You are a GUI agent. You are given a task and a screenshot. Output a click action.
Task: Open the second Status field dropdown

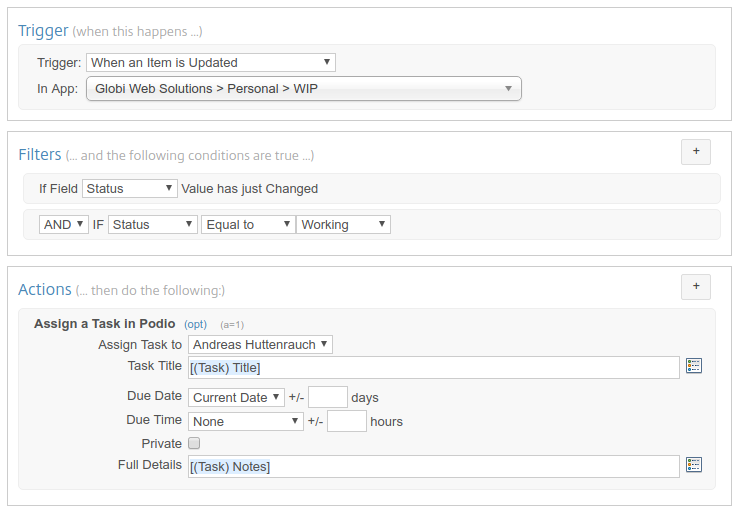(153, 225)
